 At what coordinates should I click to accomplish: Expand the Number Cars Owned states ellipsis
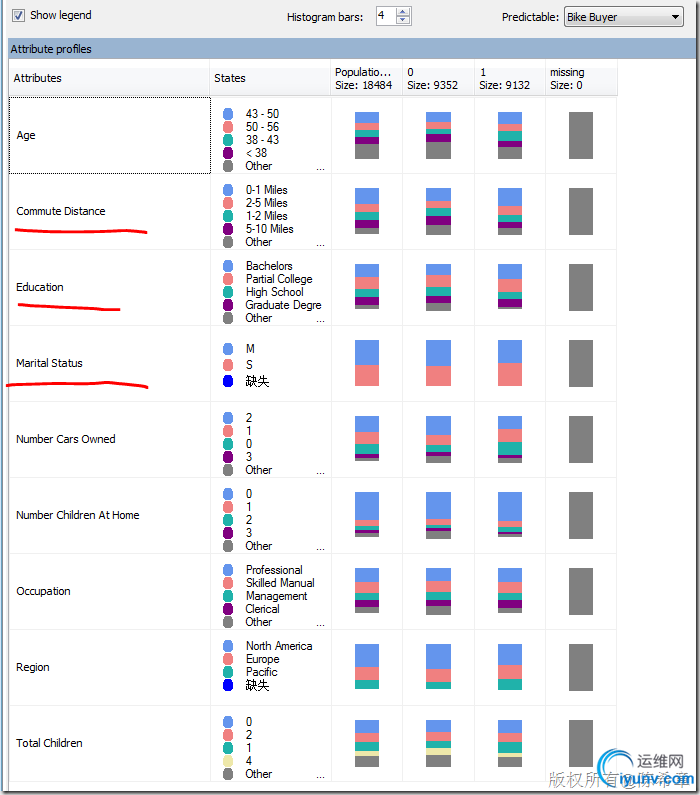tap(320, 472)
